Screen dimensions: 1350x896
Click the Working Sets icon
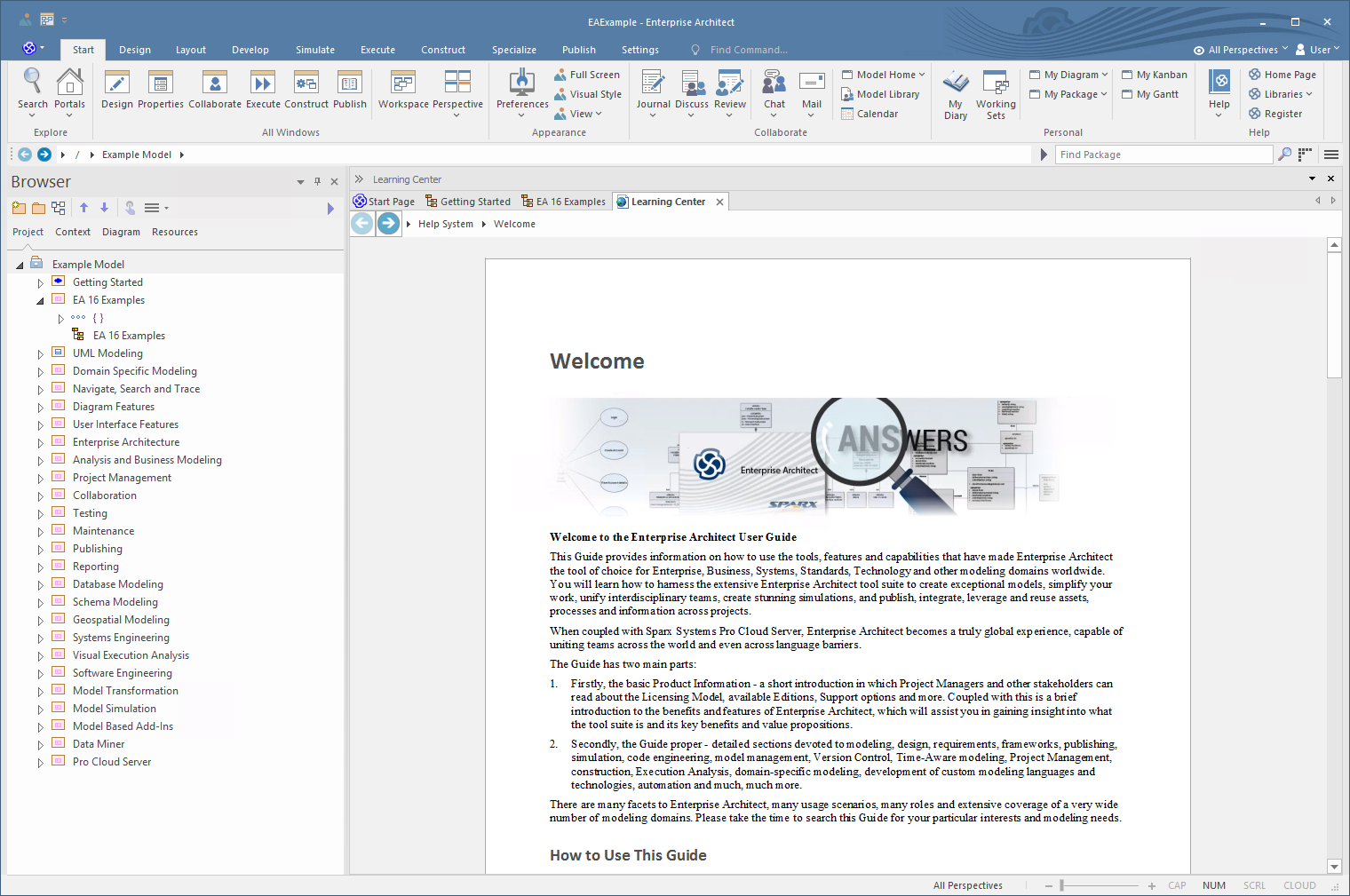tap(996, 84)
